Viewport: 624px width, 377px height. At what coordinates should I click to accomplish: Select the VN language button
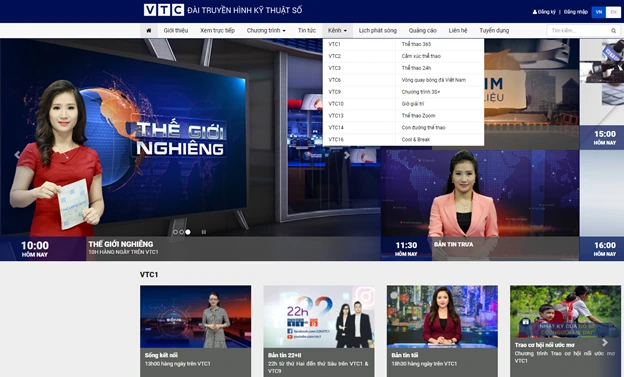599,12
